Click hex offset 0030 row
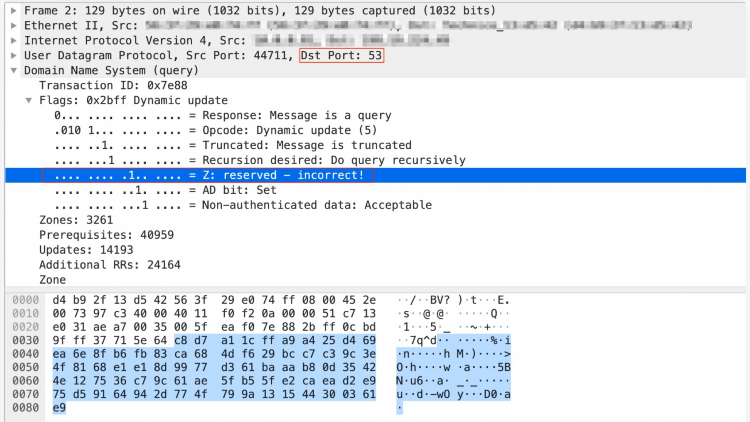The width and height of the screenshot is (750, 422). 25,340
